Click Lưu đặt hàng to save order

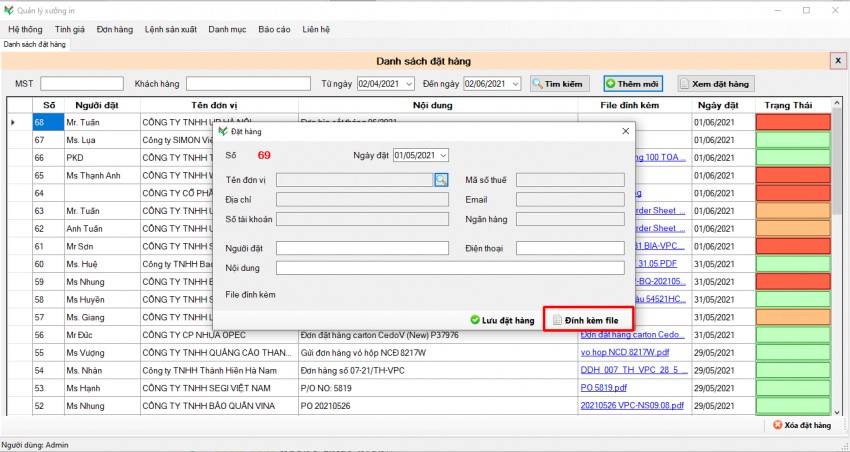pyautogui.click(x=503, y=320)
